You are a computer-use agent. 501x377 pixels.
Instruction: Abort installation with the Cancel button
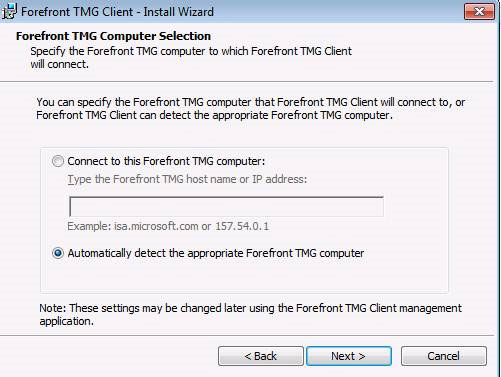pyautogui.click(x=444, y=356)
